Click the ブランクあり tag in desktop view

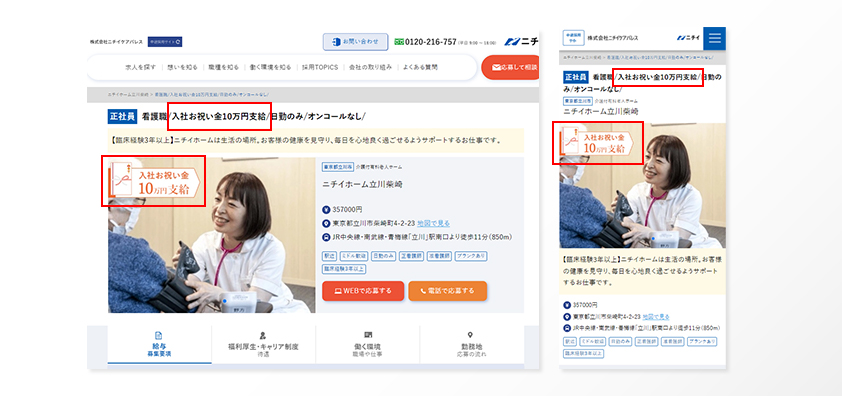click(471, 256)
